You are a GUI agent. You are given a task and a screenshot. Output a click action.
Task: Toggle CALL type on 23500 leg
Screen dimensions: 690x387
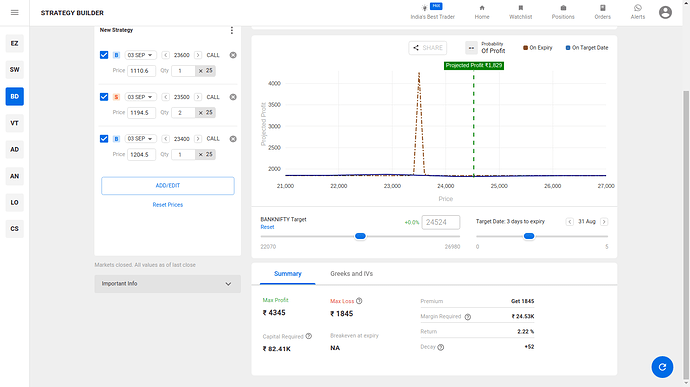[x=213, y=97]
